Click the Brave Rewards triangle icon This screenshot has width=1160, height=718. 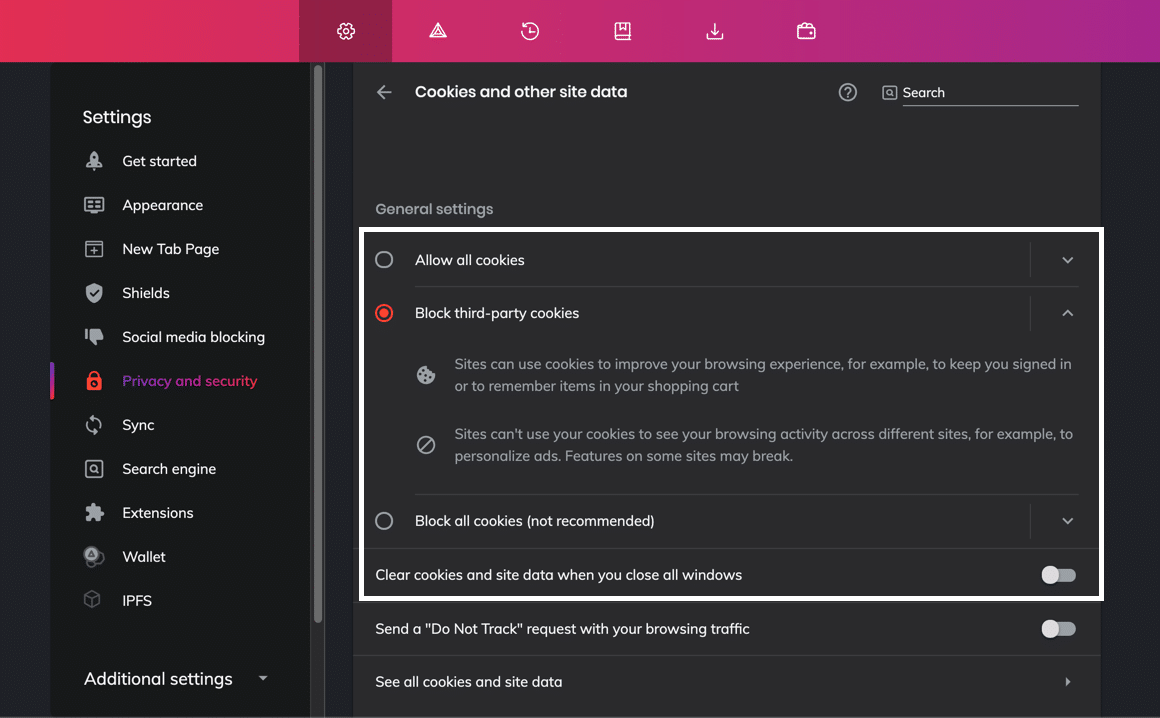click(x=438, y=31)
